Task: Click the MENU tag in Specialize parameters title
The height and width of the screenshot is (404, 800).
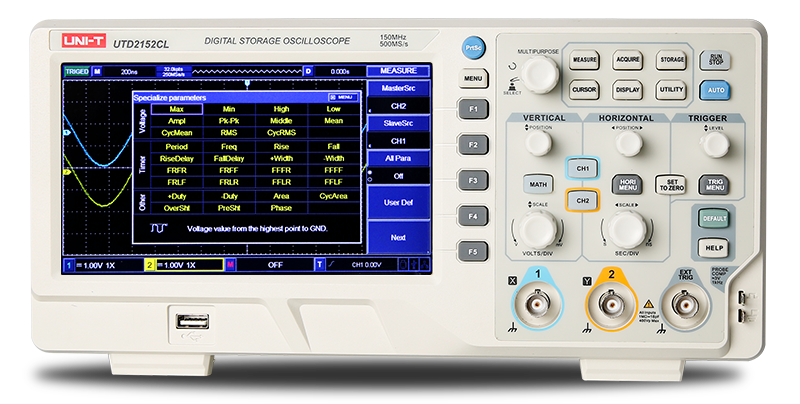Action: (x=343, y=97)
